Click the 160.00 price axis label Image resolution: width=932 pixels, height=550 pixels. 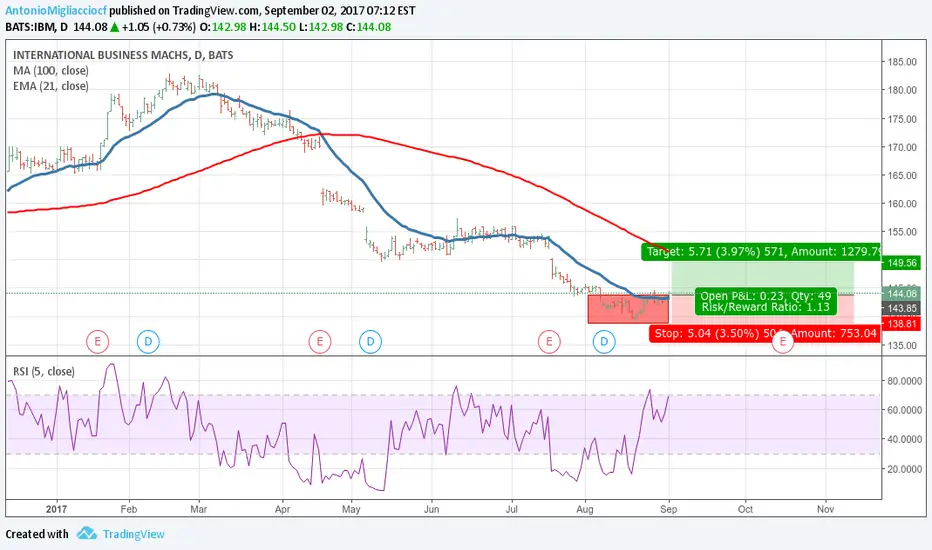902,203
